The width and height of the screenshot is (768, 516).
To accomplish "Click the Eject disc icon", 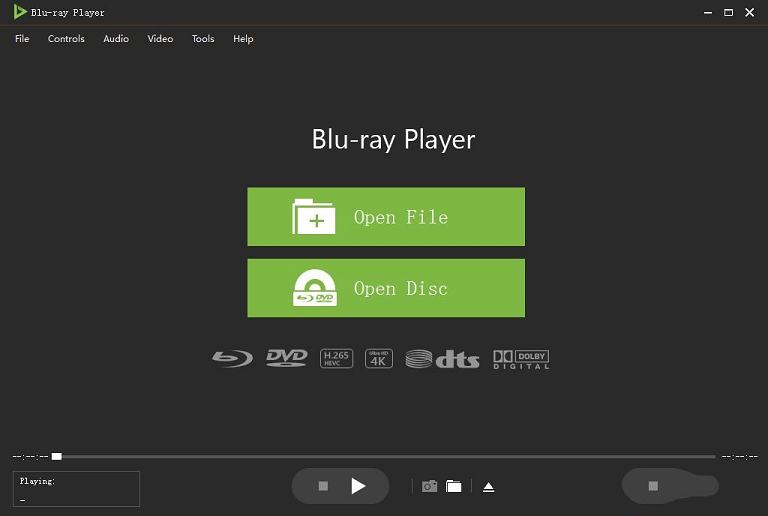I will tap(488, 487).
